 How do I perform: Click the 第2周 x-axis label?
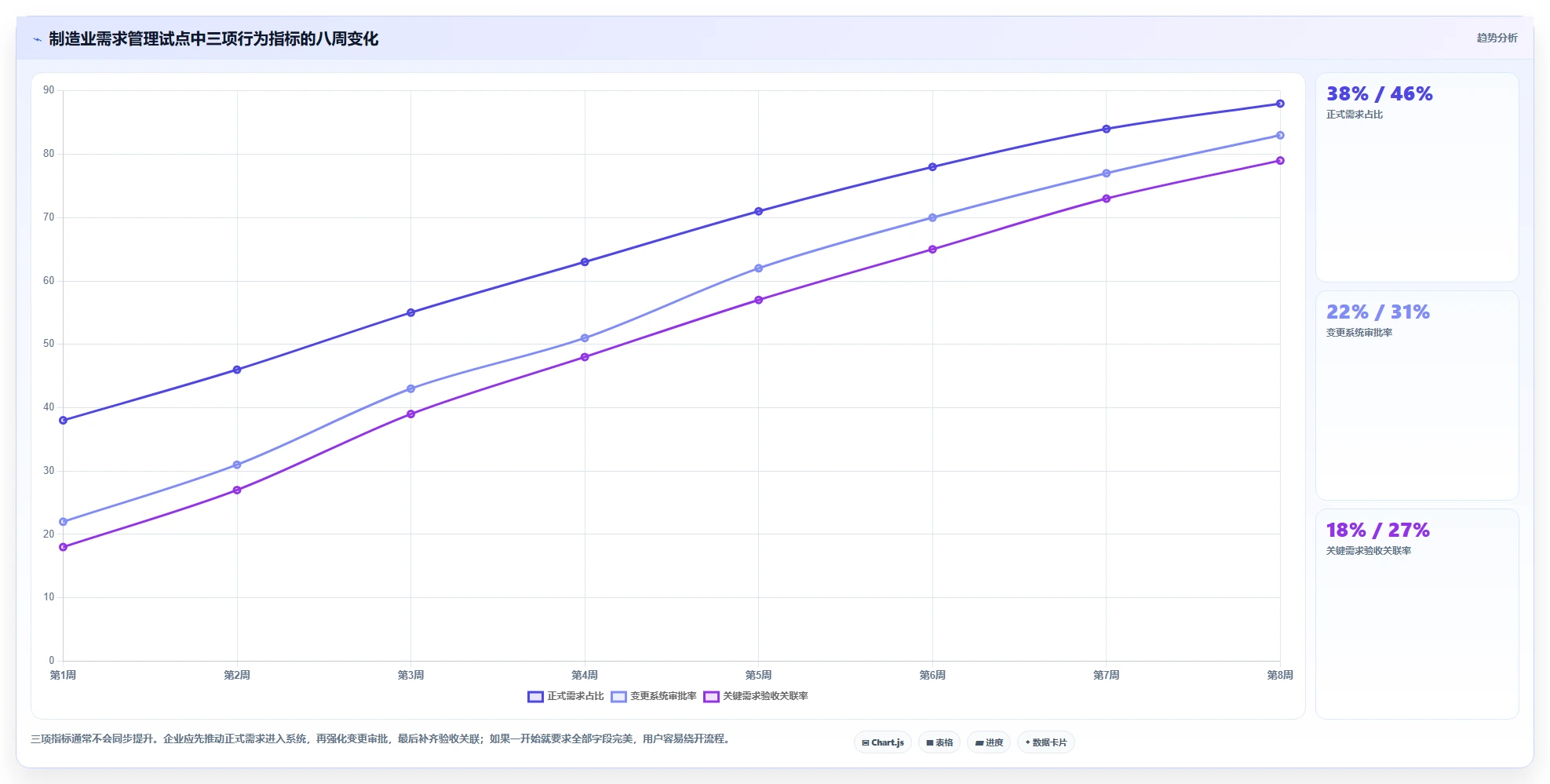[237, 675]
